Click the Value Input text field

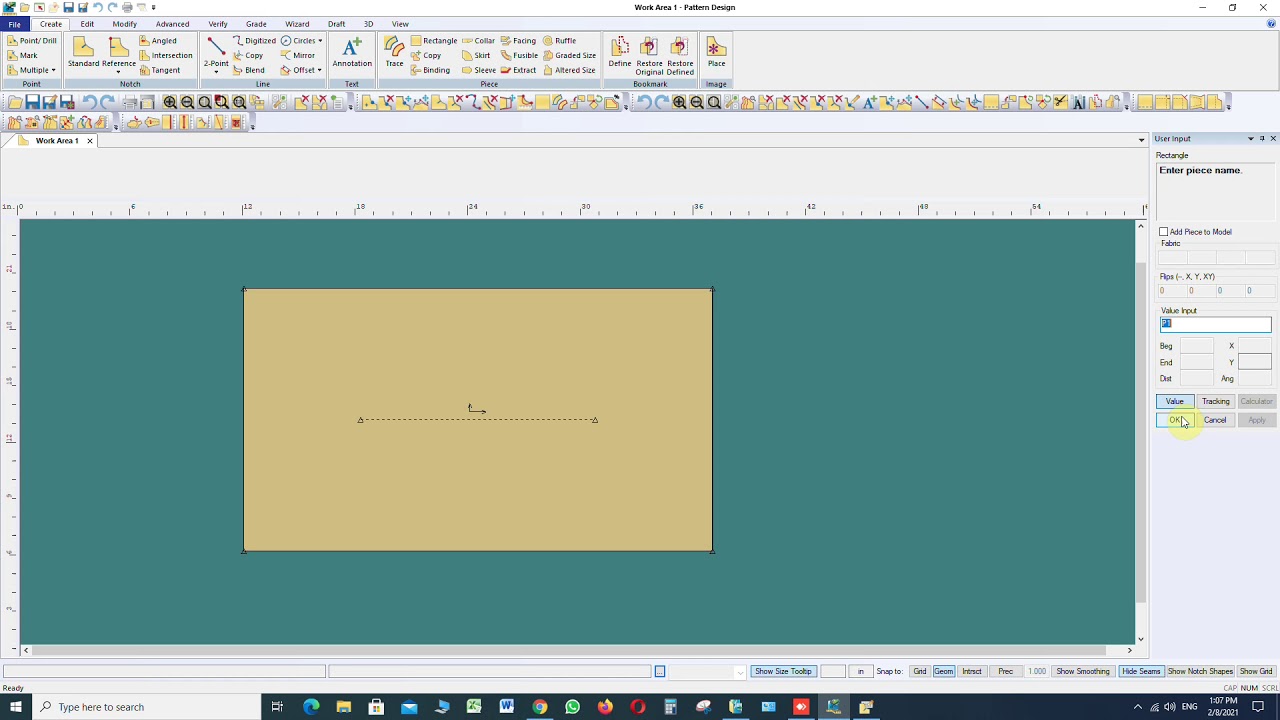point(1215,324)
